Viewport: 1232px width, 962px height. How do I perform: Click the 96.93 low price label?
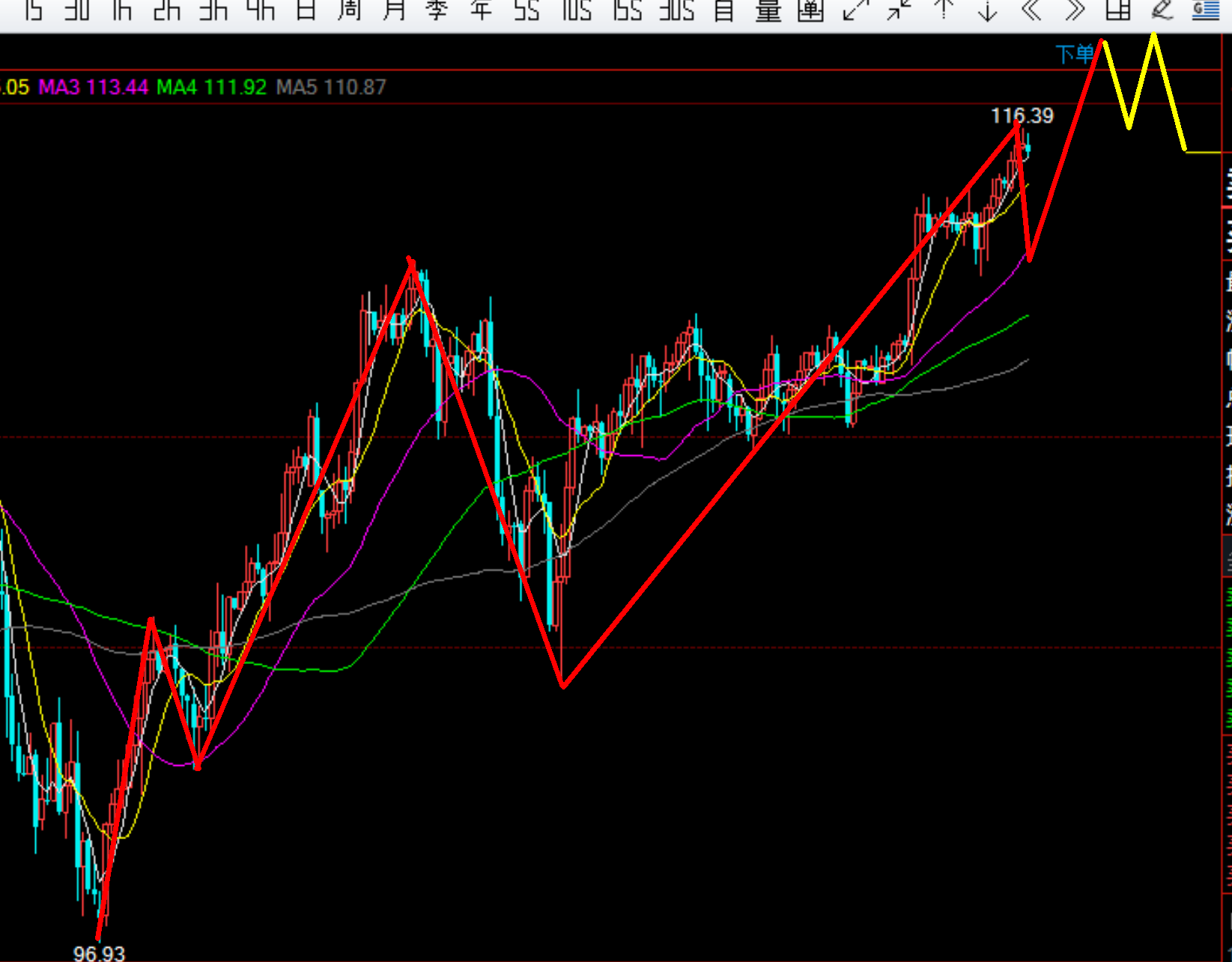99,953
